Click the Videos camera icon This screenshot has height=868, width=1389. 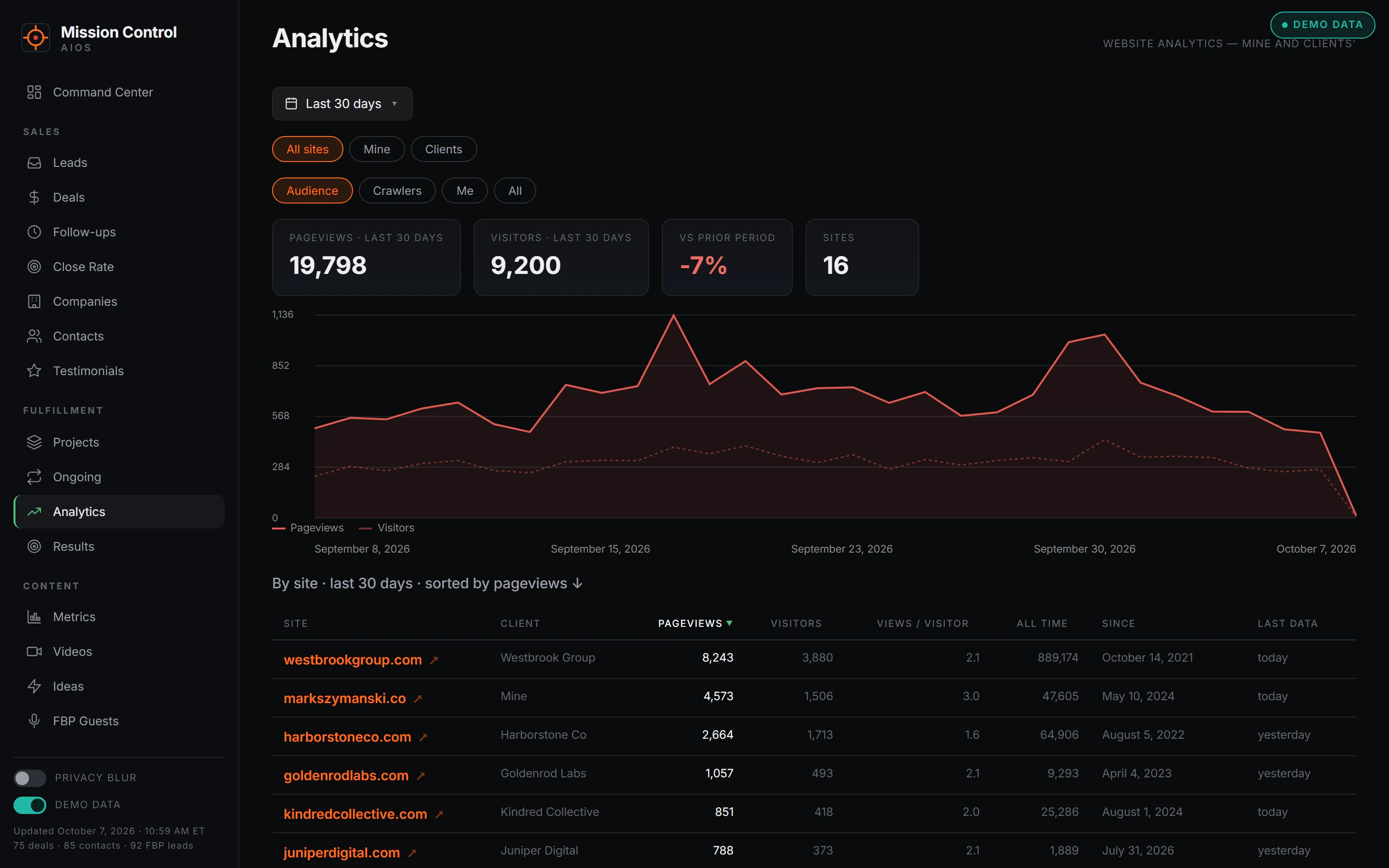[x=34, y=651]
